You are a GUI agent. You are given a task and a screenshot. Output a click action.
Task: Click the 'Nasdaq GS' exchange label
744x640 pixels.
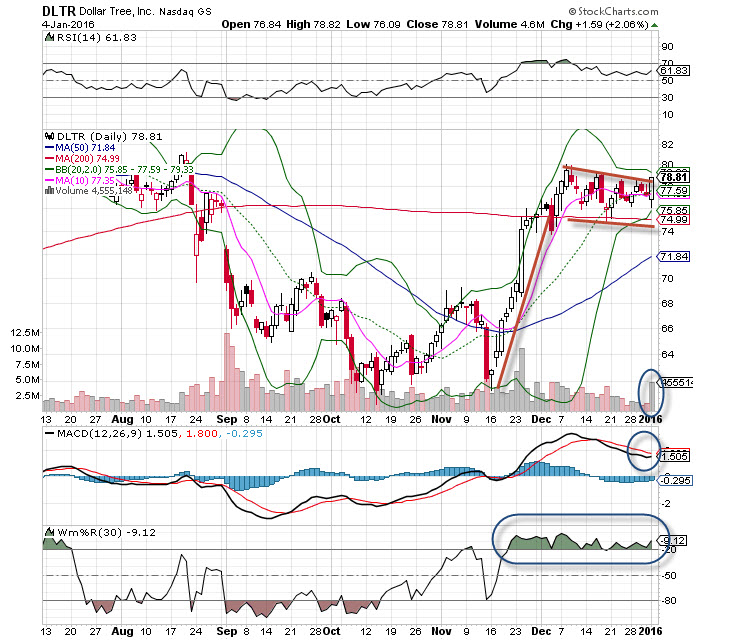185,12
